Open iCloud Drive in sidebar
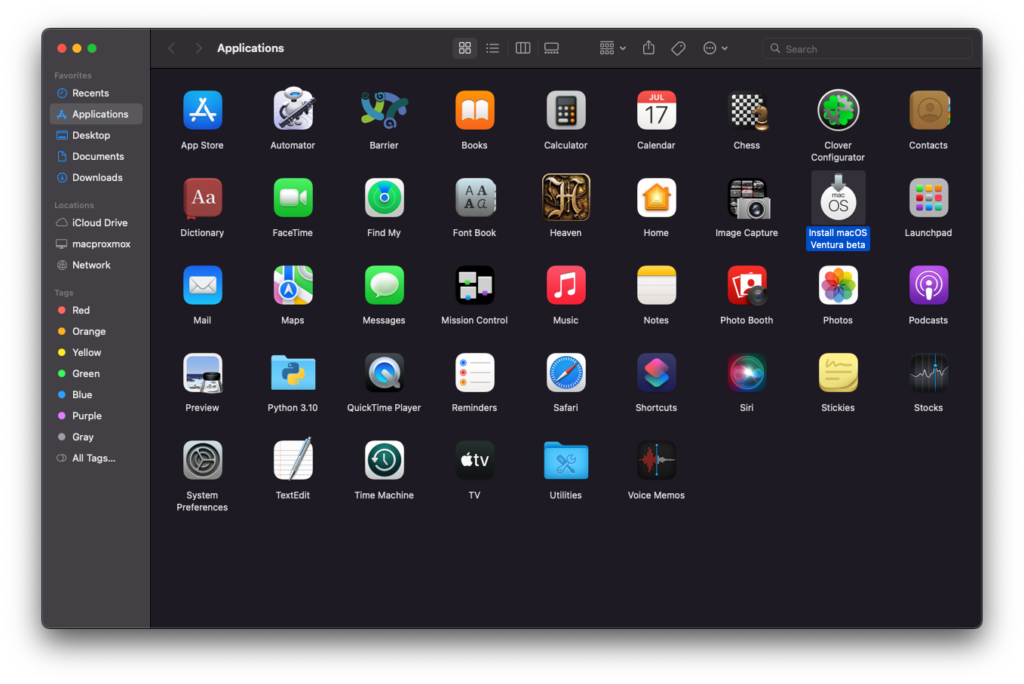This screenshot has height=684, width=1024. tap(96, 223)
